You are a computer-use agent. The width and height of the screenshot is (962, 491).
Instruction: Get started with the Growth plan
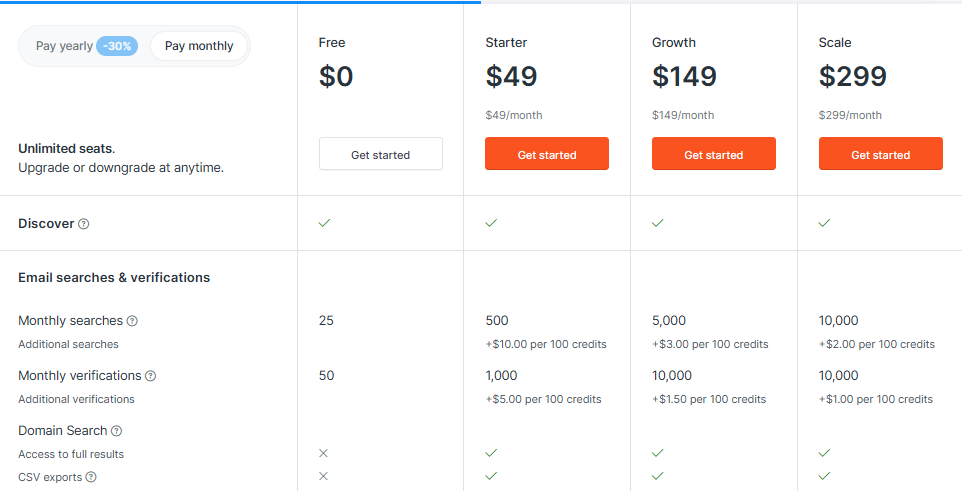coord(714,153)
